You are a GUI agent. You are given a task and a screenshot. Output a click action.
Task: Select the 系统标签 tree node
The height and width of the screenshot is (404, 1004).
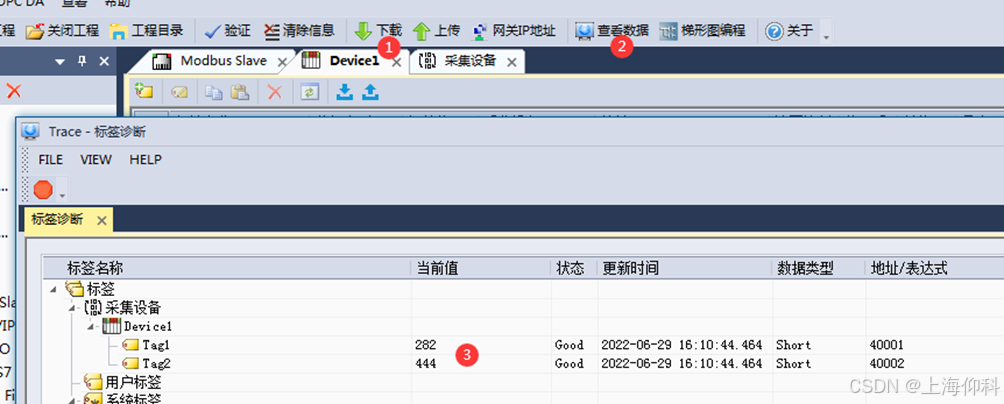point(133,400)
